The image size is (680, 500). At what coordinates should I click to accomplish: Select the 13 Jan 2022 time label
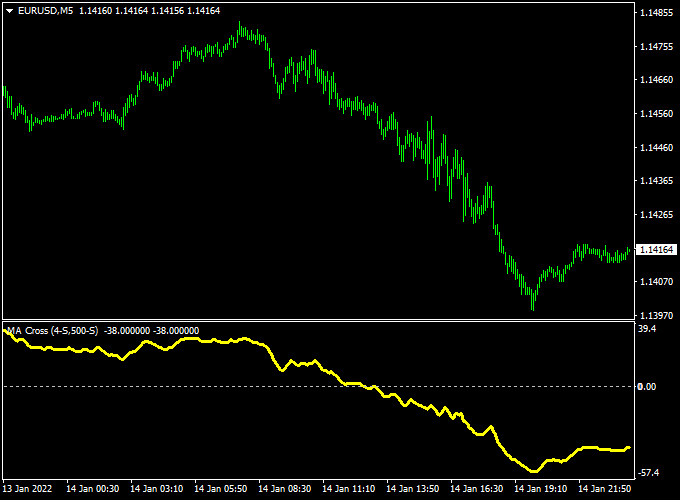click(x=27, y=489)
